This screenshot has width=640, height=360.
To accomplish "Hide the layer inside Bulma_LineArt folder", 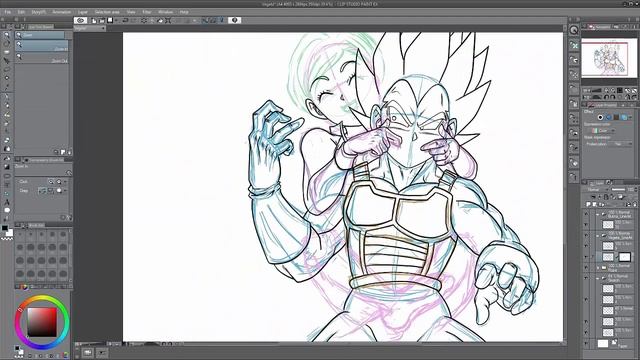I will click(x=586, y=224).
